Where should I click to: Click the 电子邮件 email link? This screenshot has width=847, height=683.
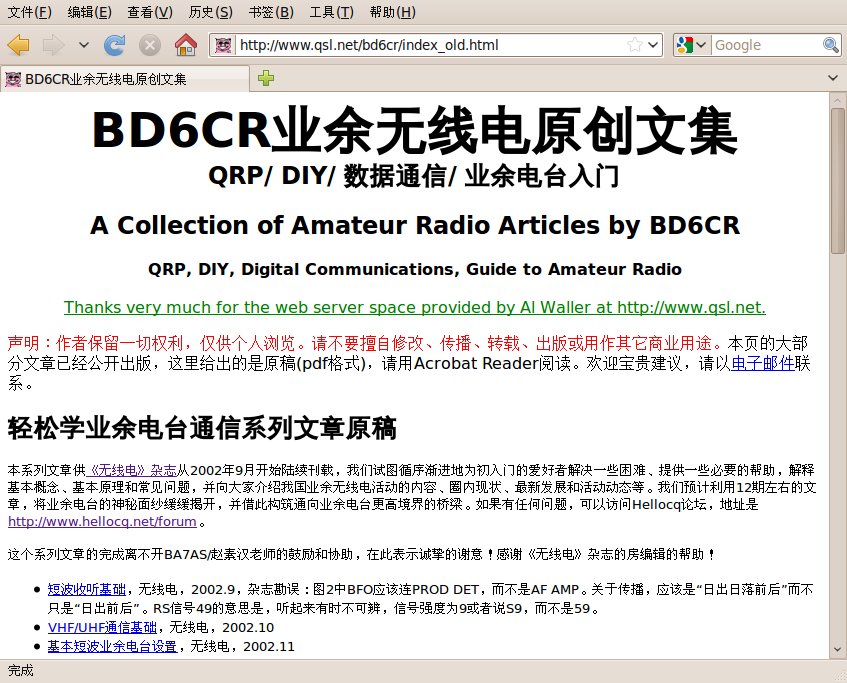(x=762, y=363)
